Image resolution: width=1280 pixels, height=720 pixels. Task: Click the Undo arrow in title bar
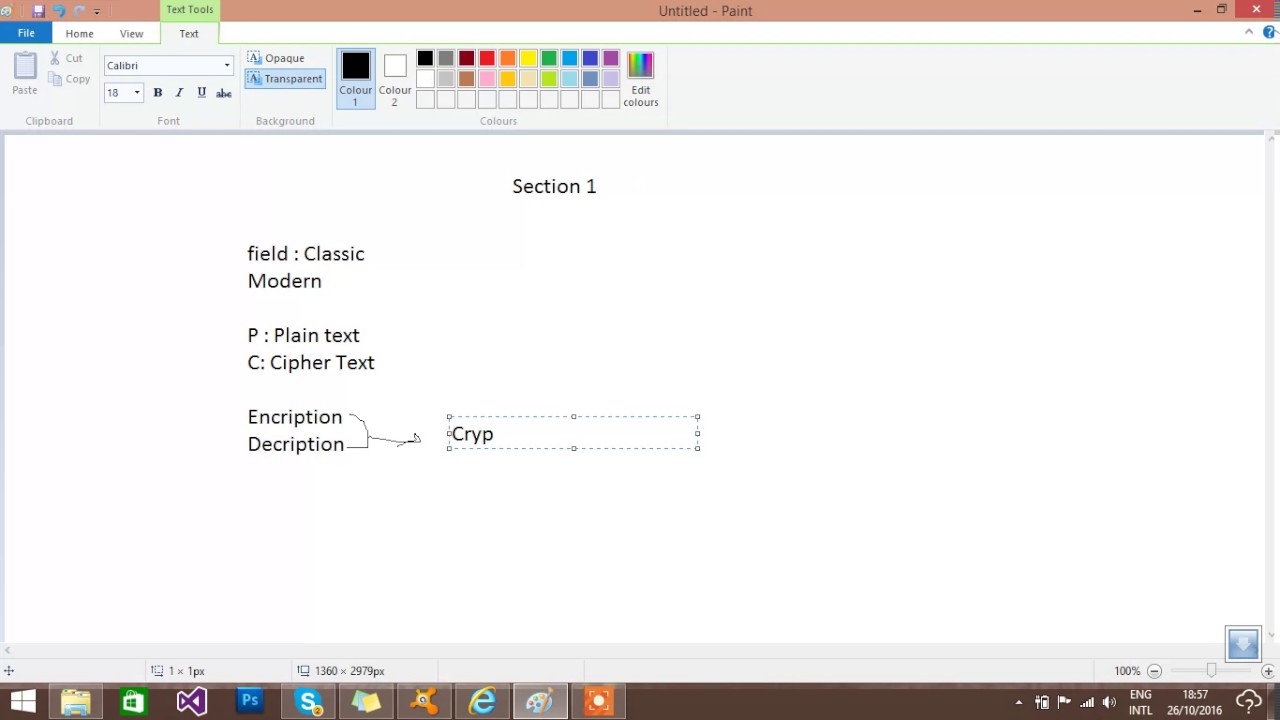pos(58,11)
